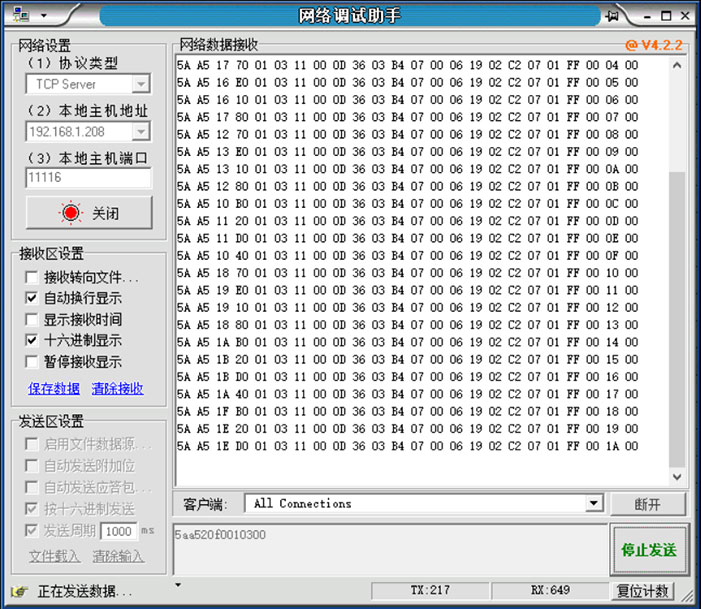The width and height of the screenshot is (701, 609).
Task: Click the 文件载入 link
Action: 55,556
